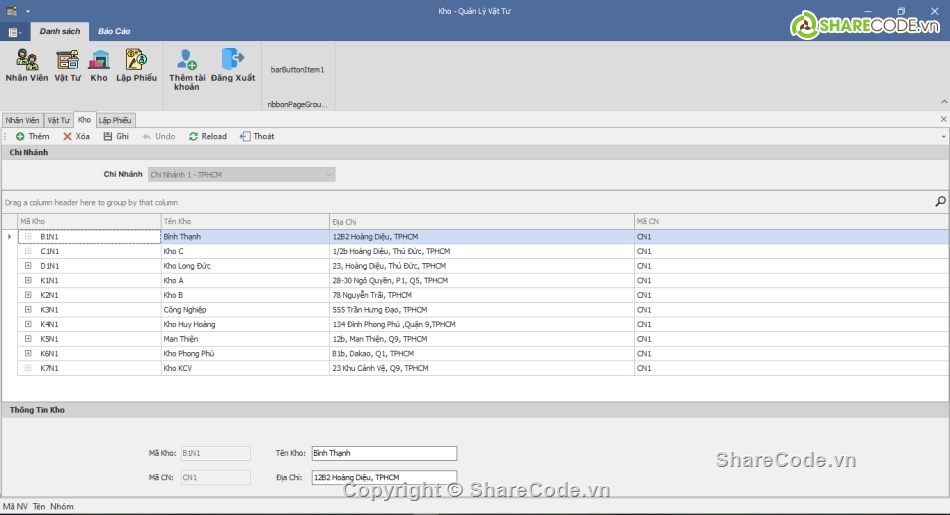The height and width of the screenshot is (515, 950).
Task: Expand the C1N1 row
Action: 28,251
